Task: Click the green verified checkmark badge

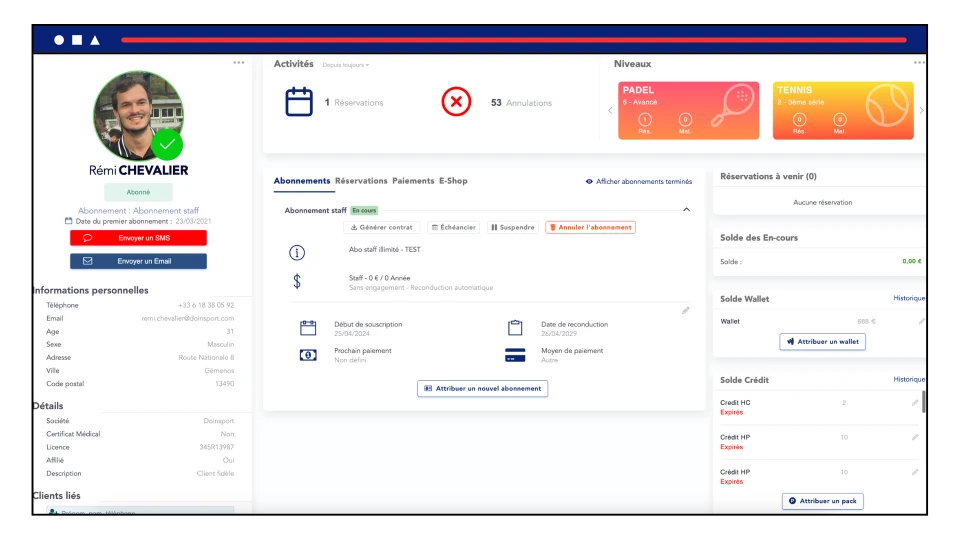Action: pyautogui.click(x=167, y=144)
